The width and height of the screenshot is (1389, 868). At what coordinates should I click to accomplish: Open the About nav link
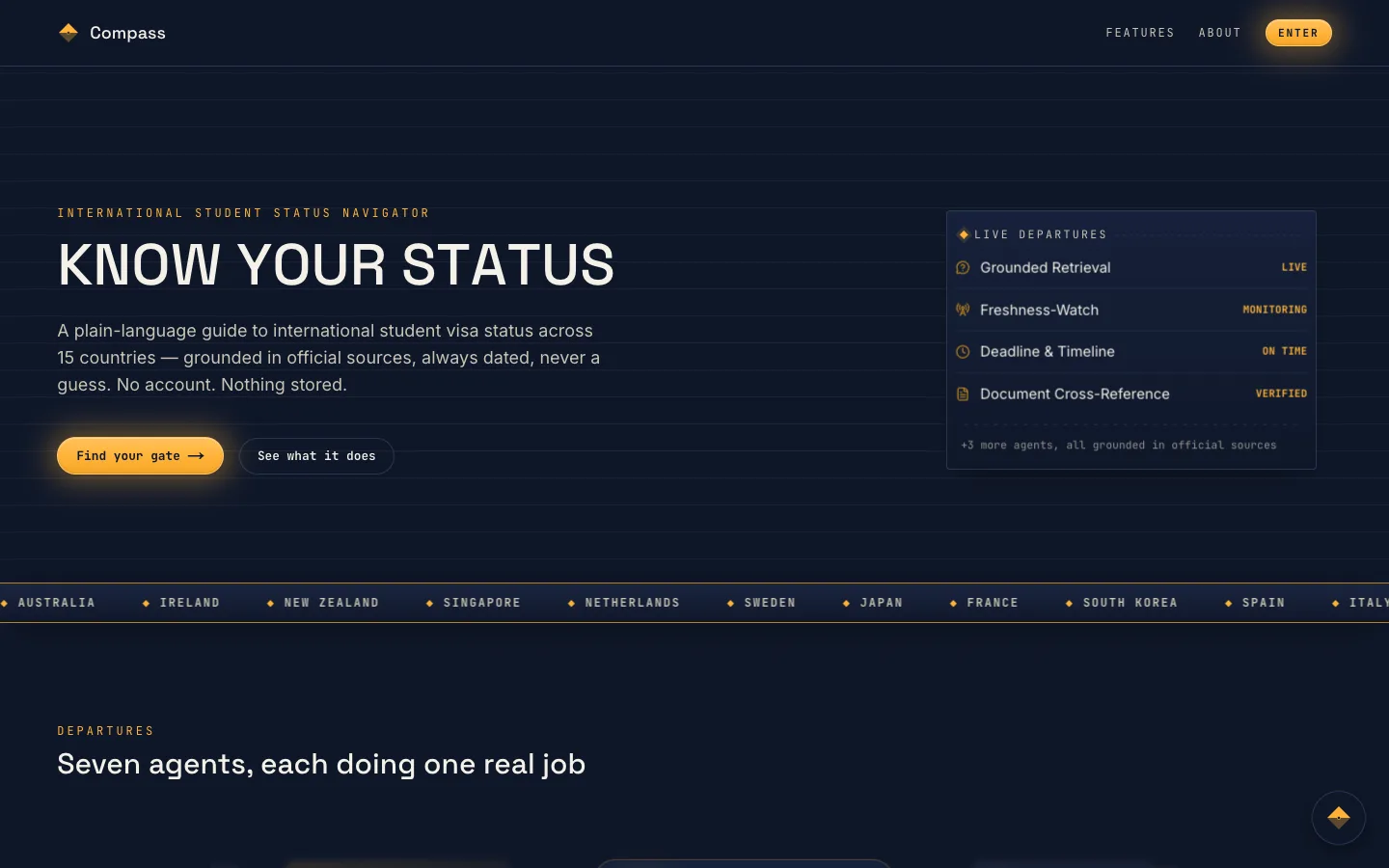1219,33
